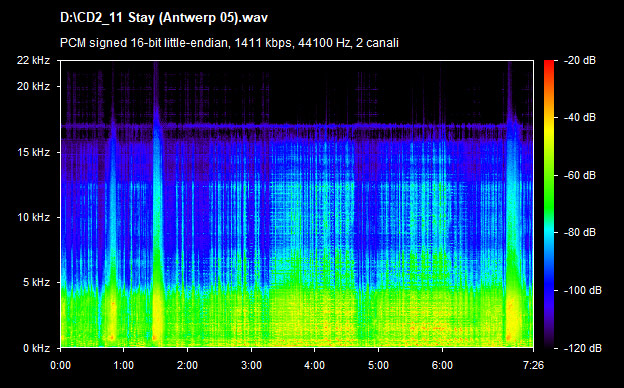Click the 1:00 time axis marker
The height and width of the screenshot is (388, 624).
(x=124, y=365)
